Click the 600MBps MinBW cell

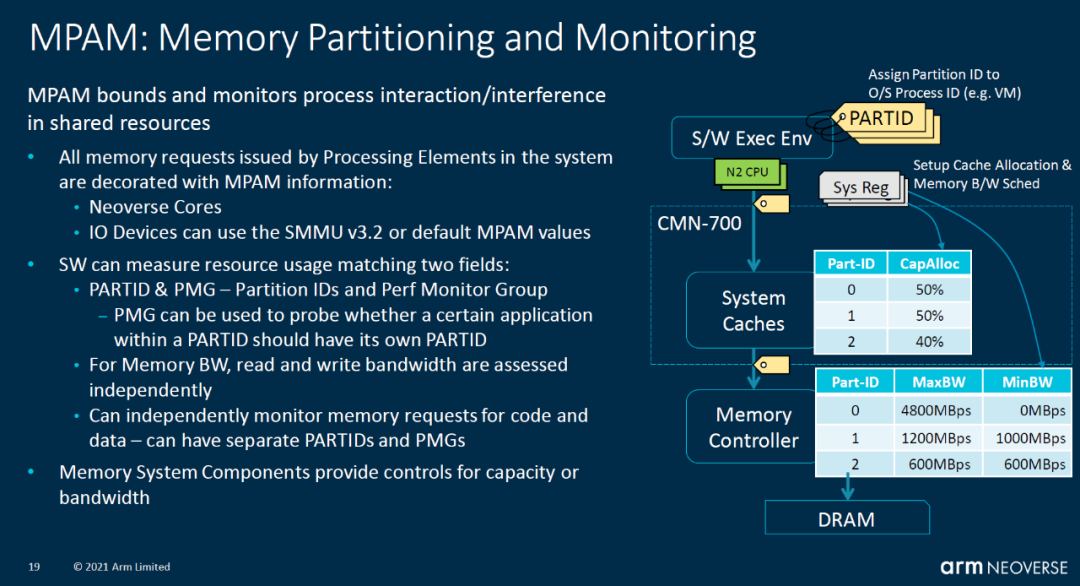coord(1027,464)
